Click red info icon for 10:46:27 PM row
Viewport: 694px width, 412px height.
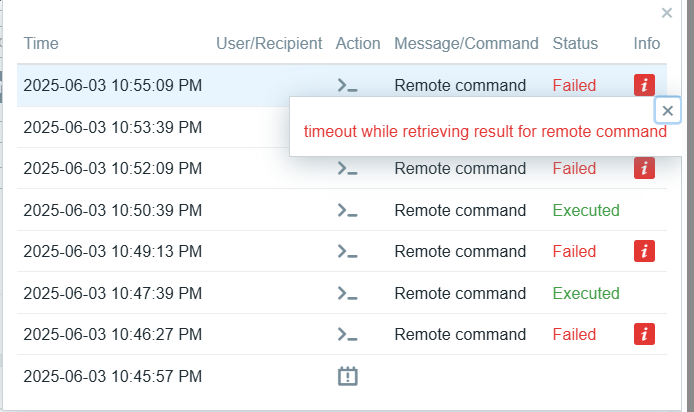click(644, 334)
